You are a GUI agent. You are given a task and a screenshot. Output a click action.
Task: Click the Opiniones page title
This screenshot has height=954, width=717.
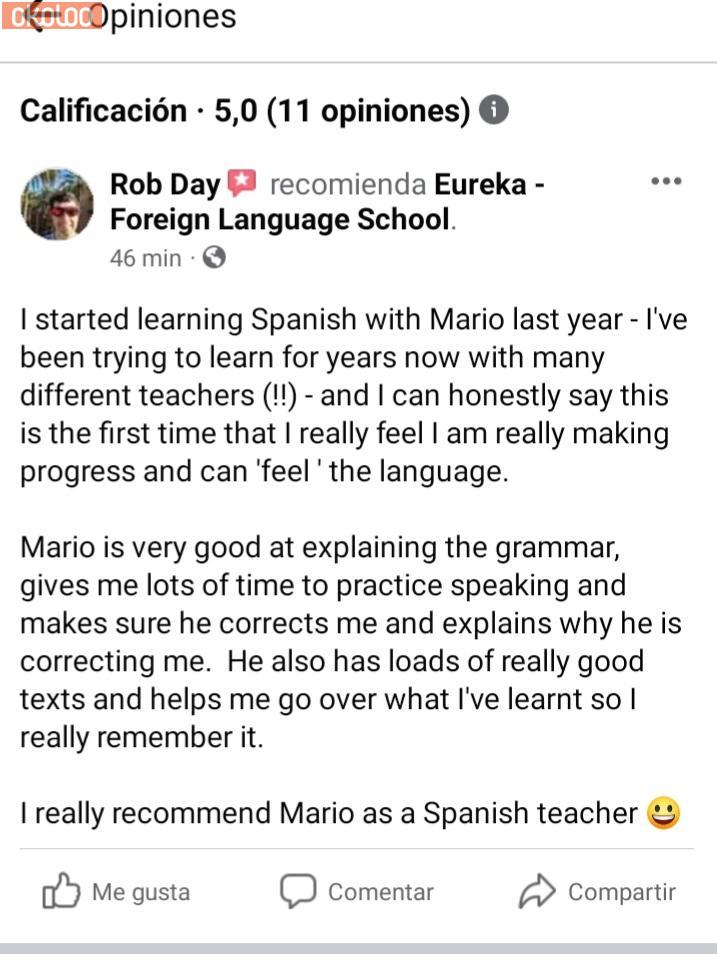pyautogui.click(x=163, y=17)
